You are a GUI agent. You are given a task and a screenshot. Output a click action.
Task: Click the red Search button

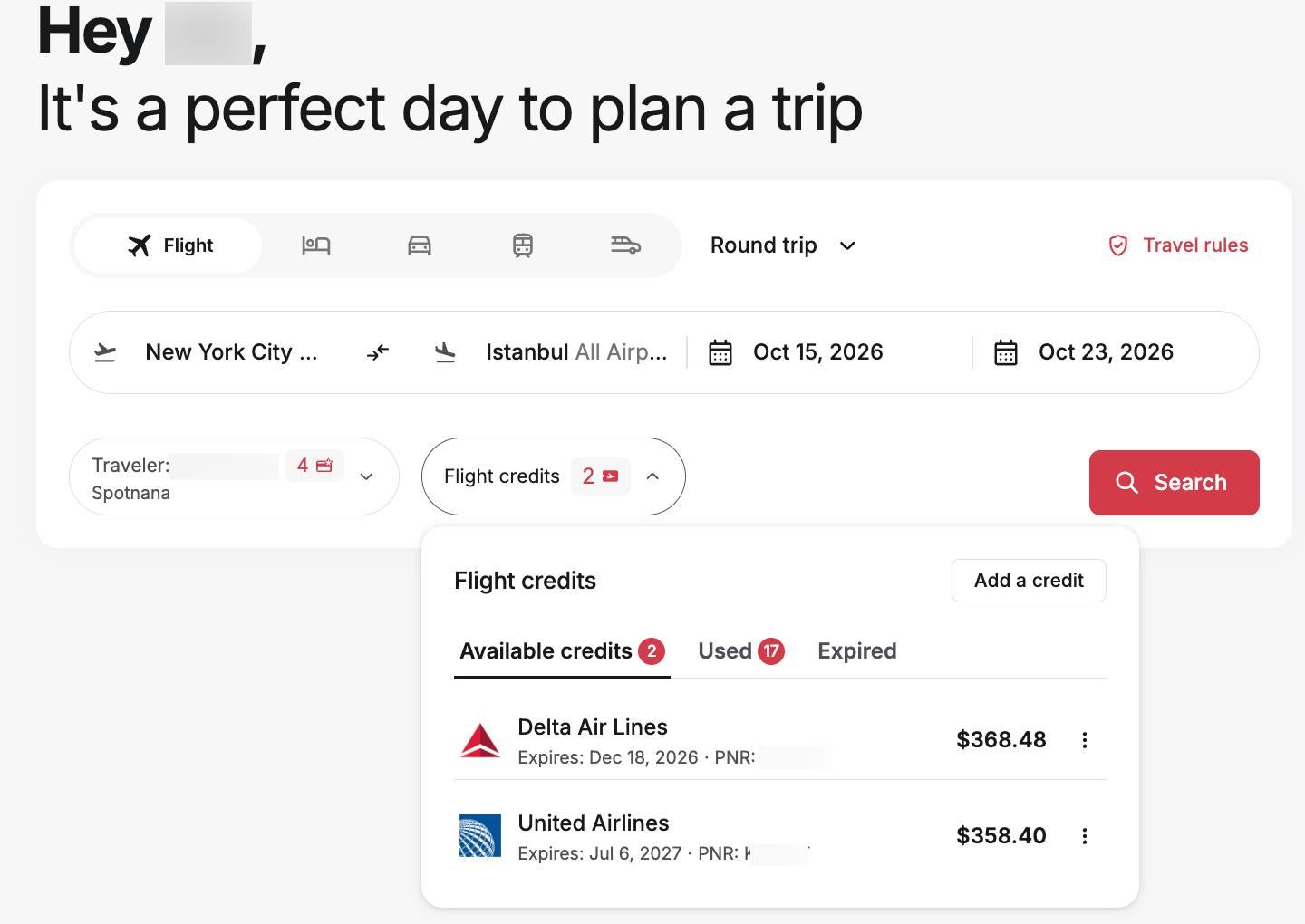(1174, 483)
